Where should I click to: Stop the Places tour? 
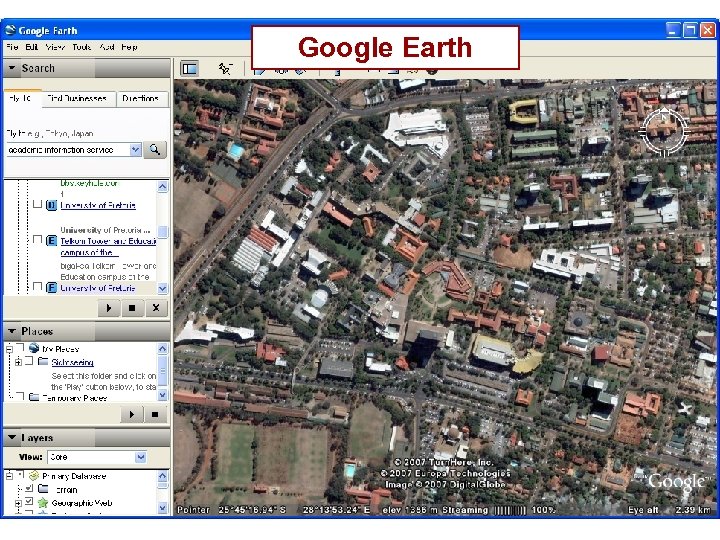155,415
